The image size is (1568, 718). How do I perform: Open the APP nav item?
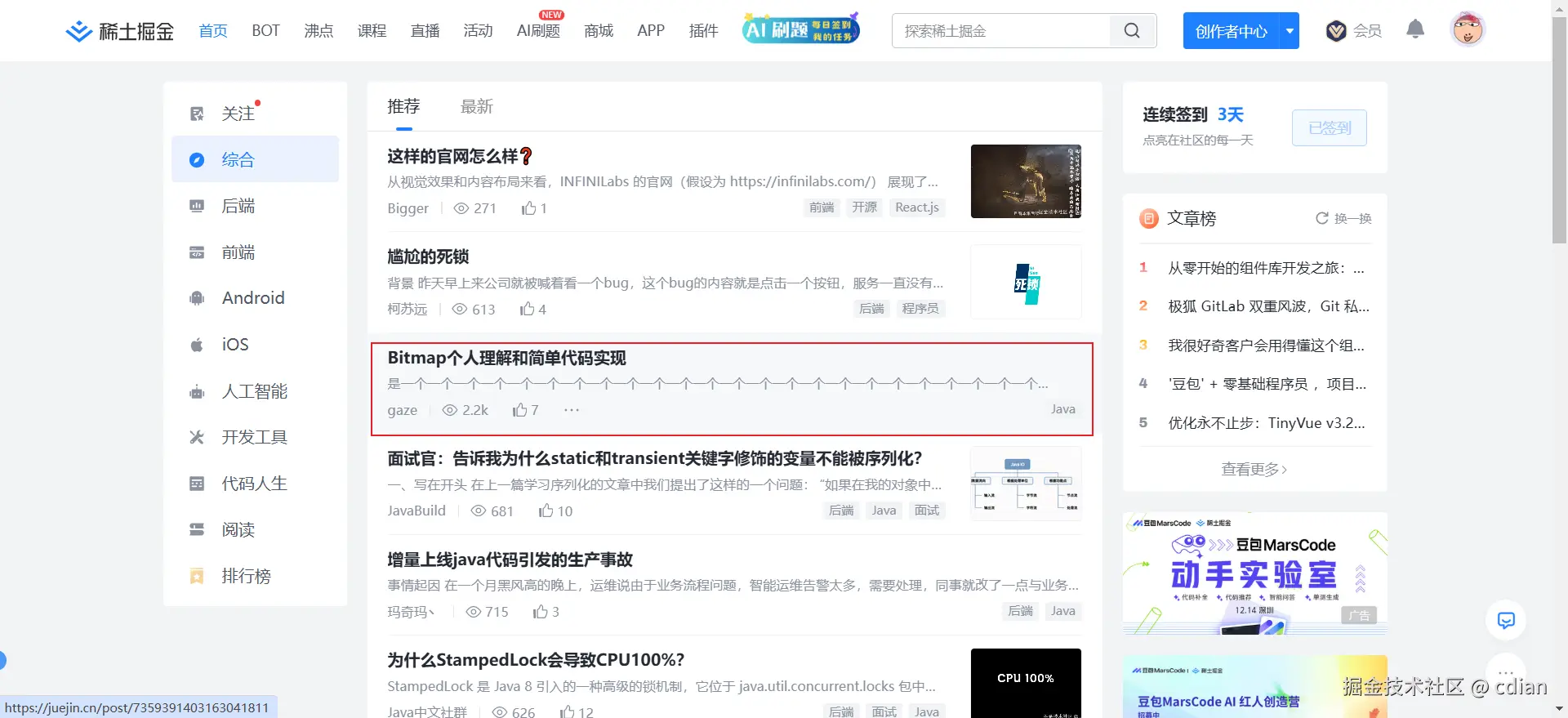tap(651, 31)
